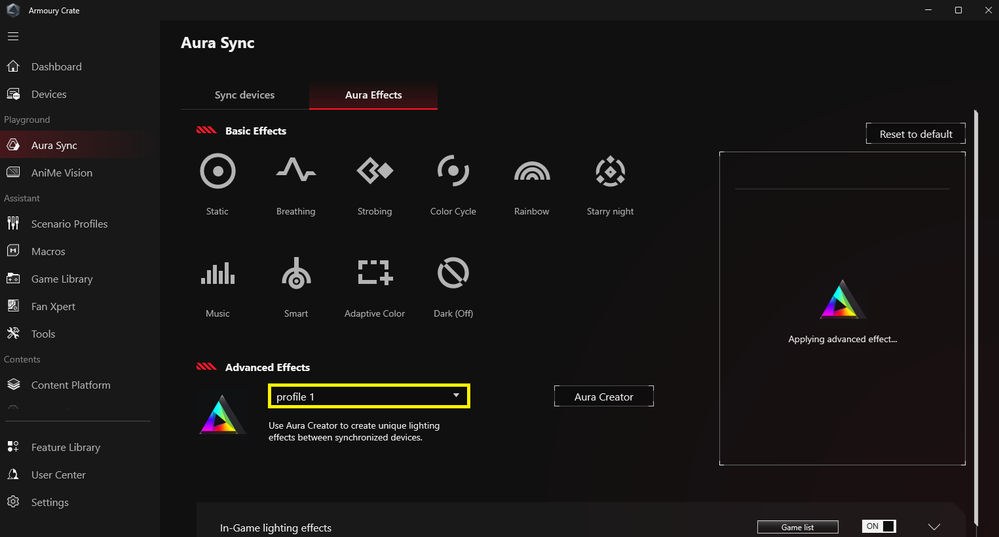The image size is (999, 537).
Task: Click the Devices icon in sidebar
Action: (x=13, y=94)
